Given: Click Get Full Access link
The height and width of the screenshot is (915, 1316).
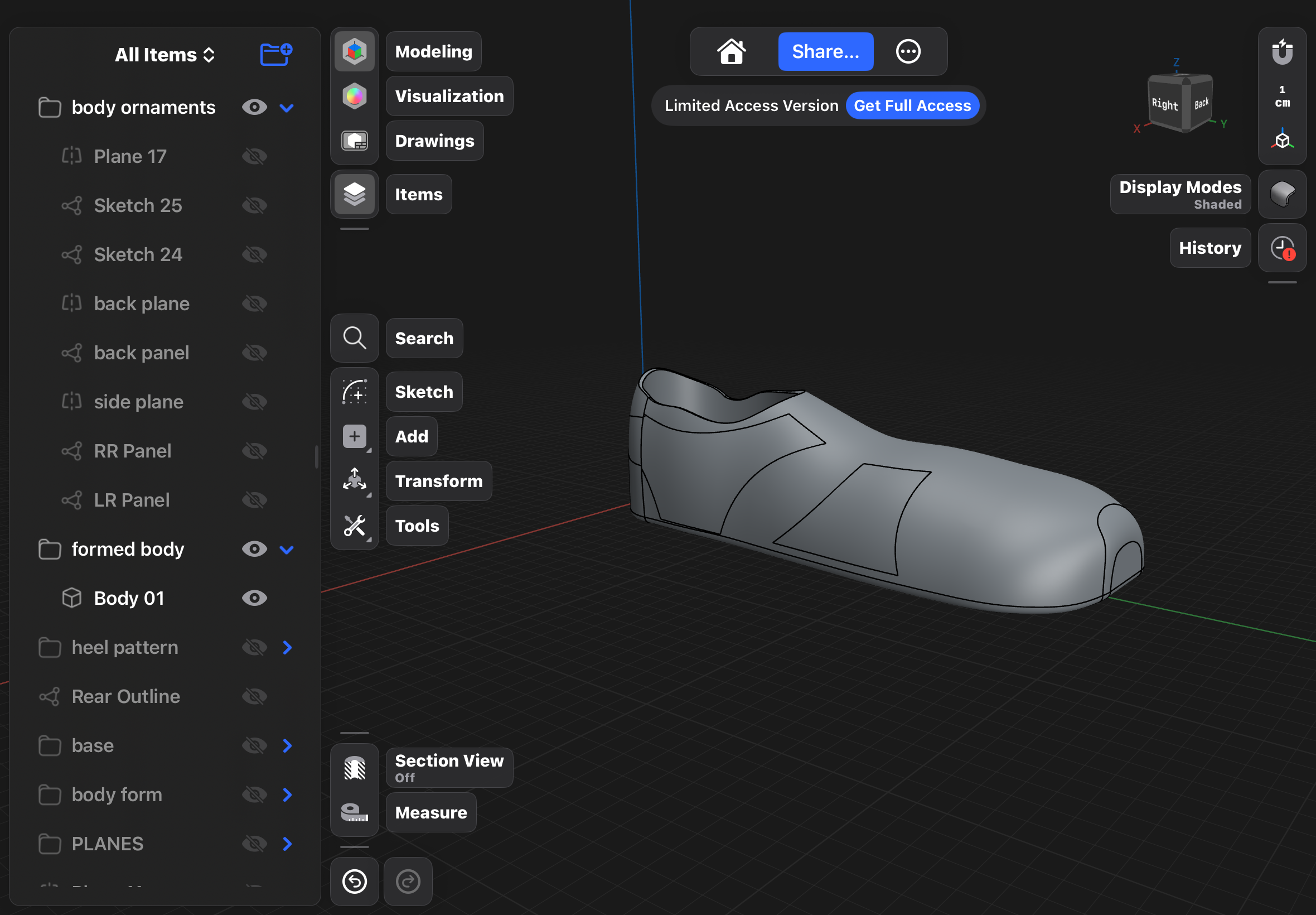Looking at the screenshot, I should (912, 106).
